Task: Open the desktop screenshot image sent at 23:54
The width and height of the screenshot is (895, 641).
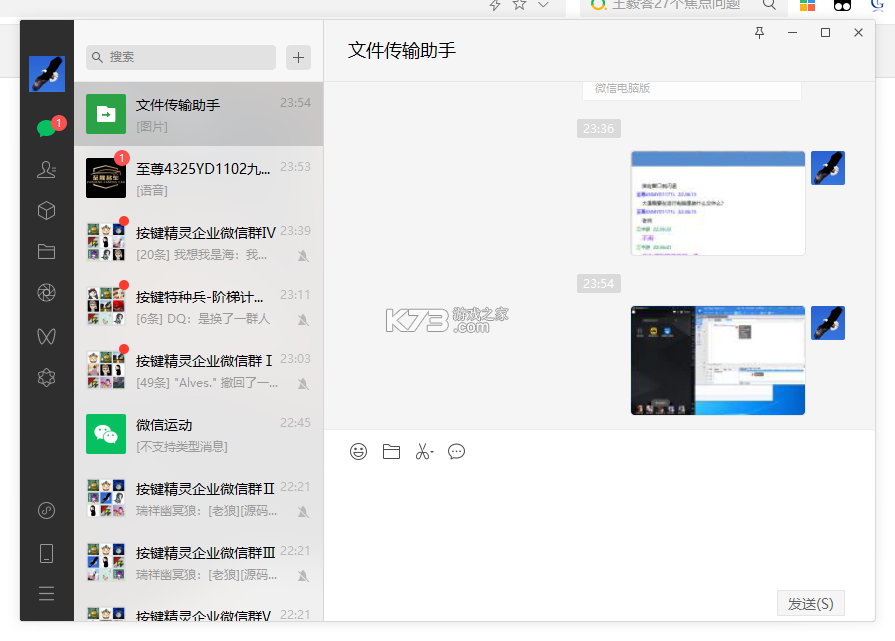Action: pyautogui.click(x=718, y=360)
